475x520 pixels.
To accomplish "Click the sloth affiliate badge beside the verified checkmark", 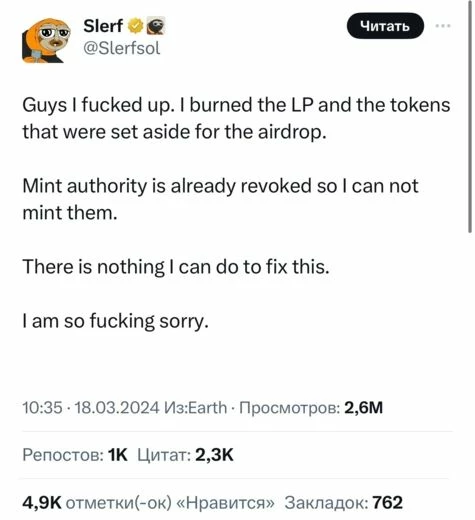I will pyautogui.click(x=156, y=26).
